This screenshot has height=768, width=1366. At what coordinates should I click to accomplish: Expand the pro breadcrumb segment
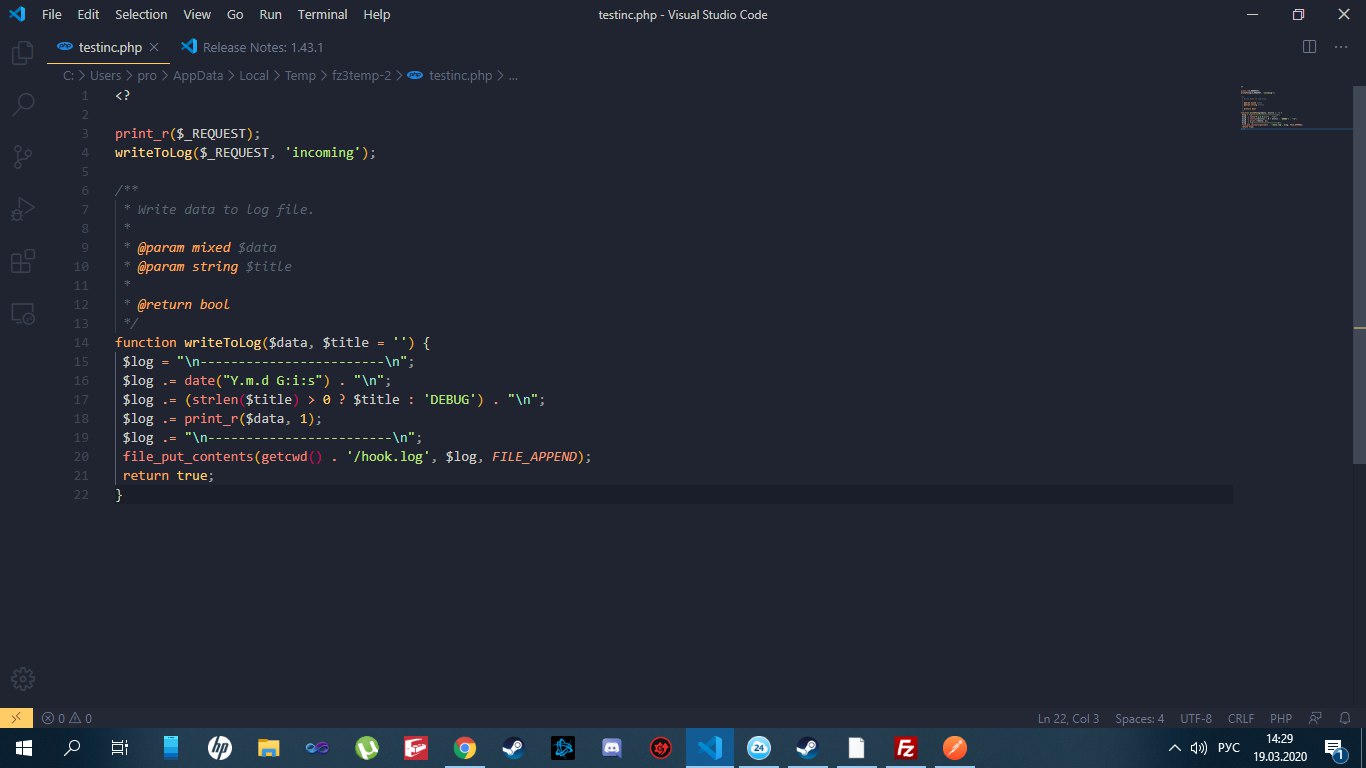[147, 75]
